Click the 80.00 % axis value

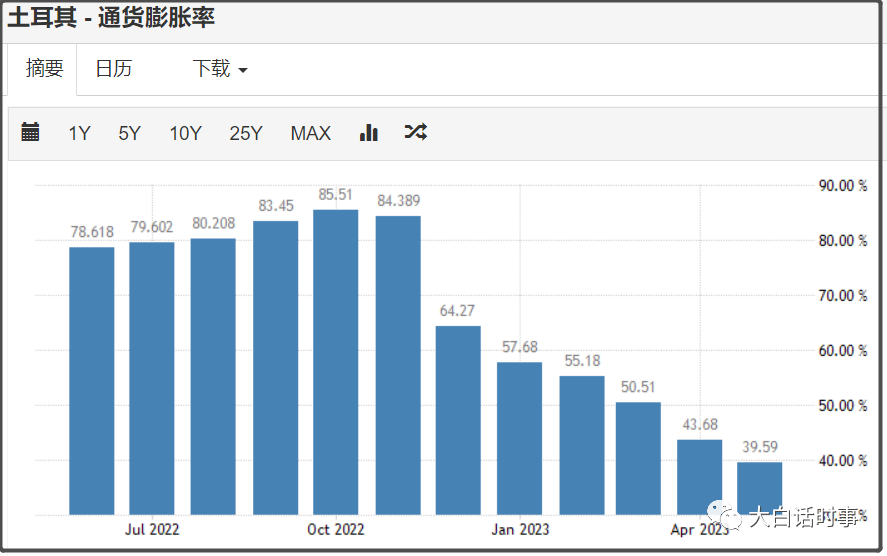click(843, 240)
